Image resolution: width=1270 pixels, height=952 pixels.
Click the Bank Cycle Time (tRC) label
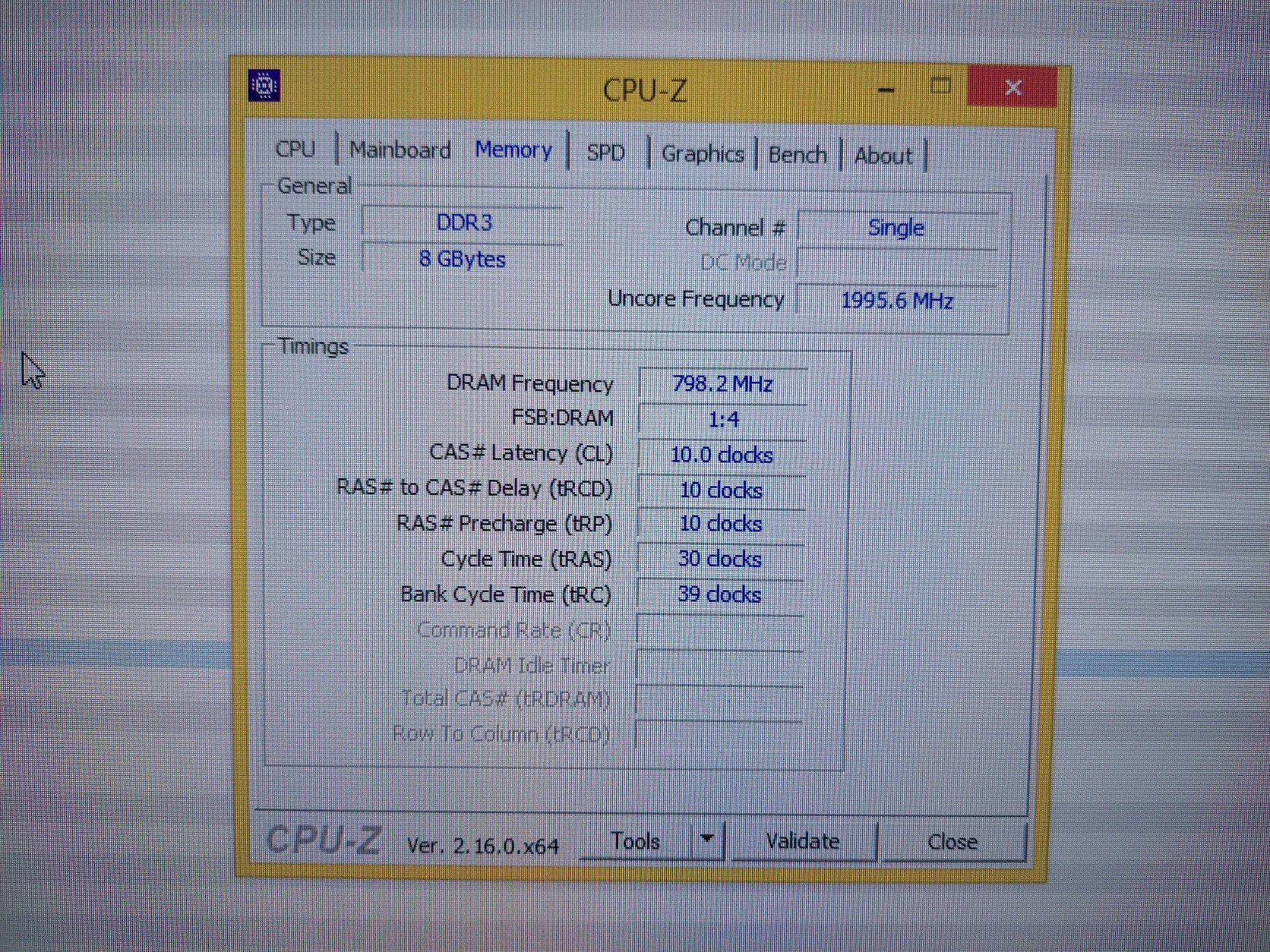coord(506,594)
